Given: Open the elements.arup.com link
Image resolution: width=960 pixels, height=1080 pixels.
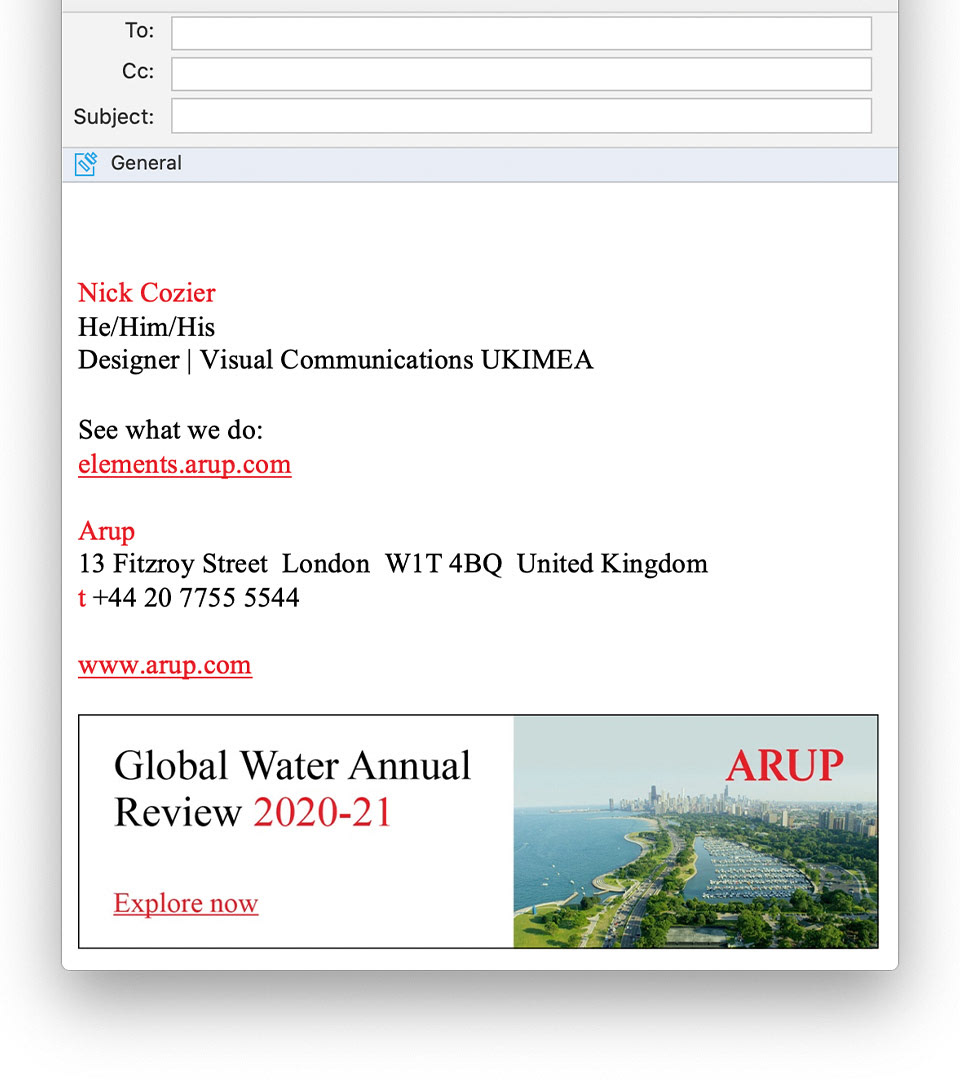Looking at the screenshot, I should 185,464.
